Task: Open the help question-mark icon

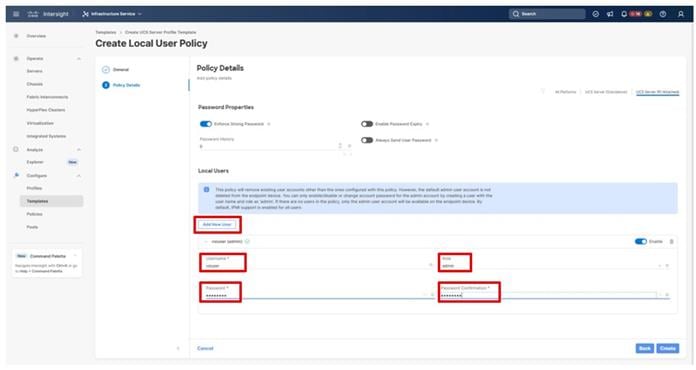Action: pyautogui.click(x=663, y=14)
